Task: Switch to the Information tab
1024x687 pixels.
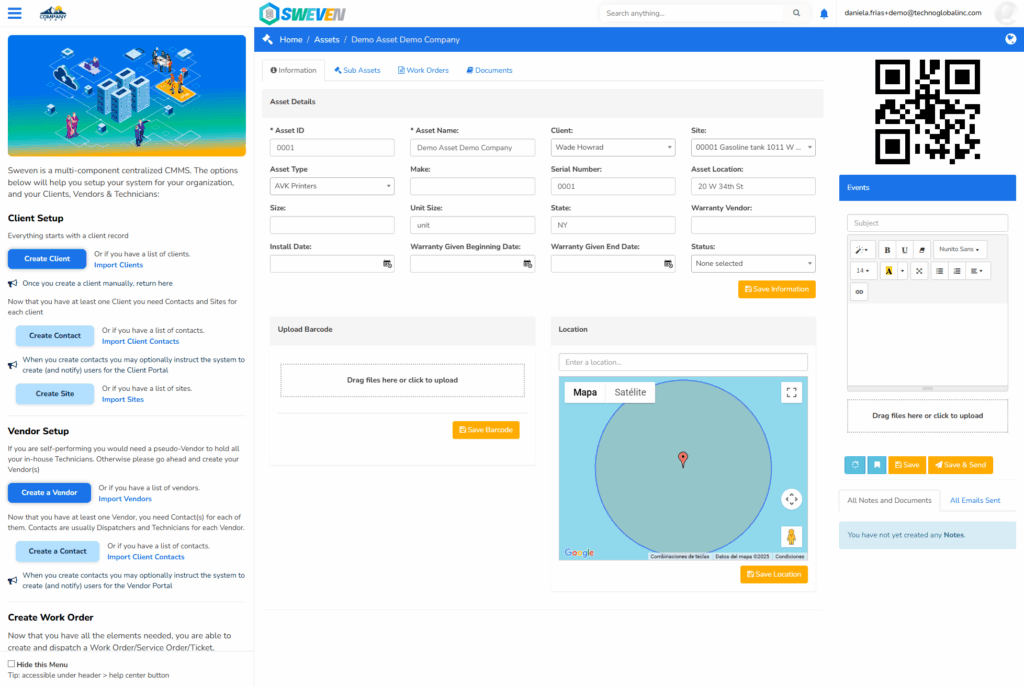Action: (293, 71)
